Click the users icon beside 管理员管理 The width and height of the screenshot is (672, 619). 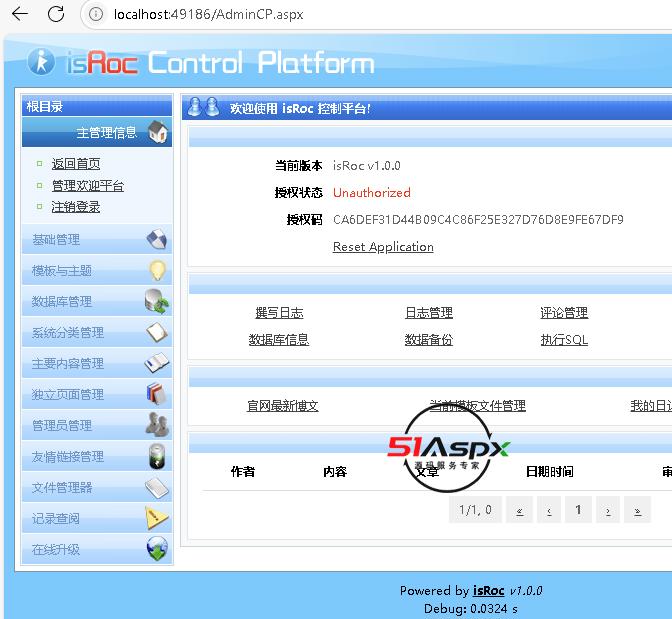tap(157, 424)
